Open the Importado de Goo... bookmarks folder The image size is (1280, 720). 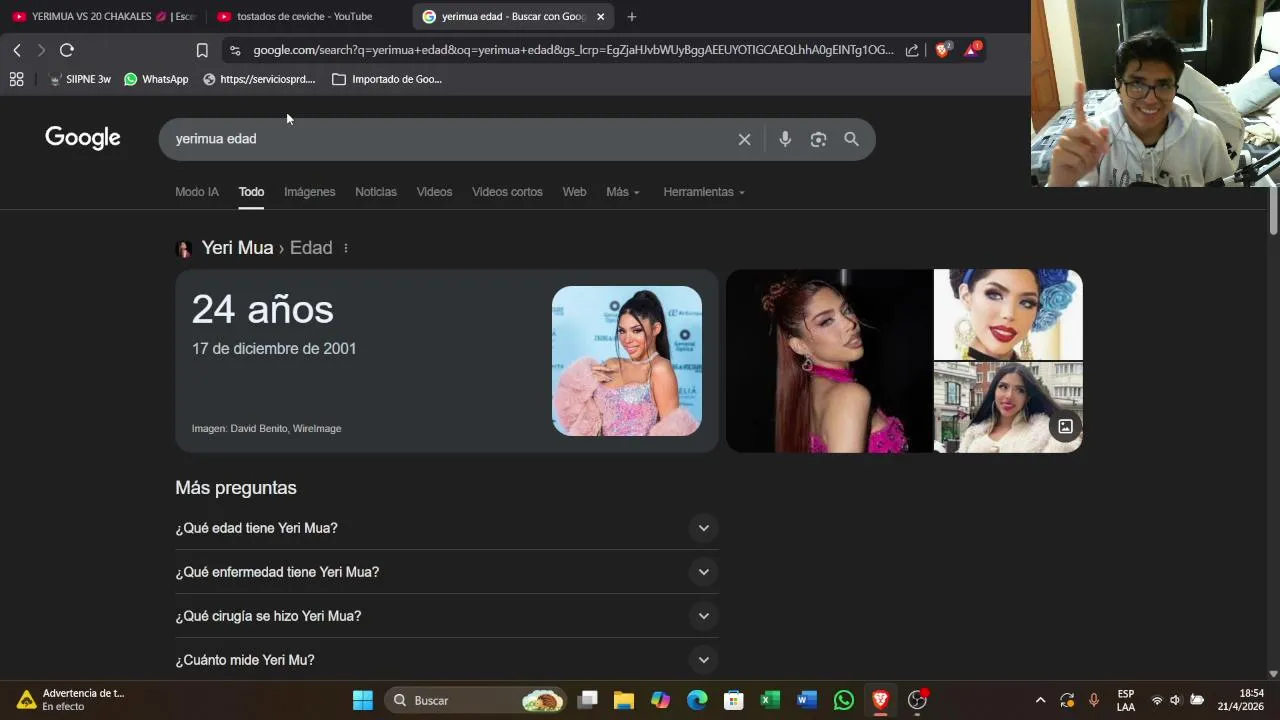pos(387,79)
